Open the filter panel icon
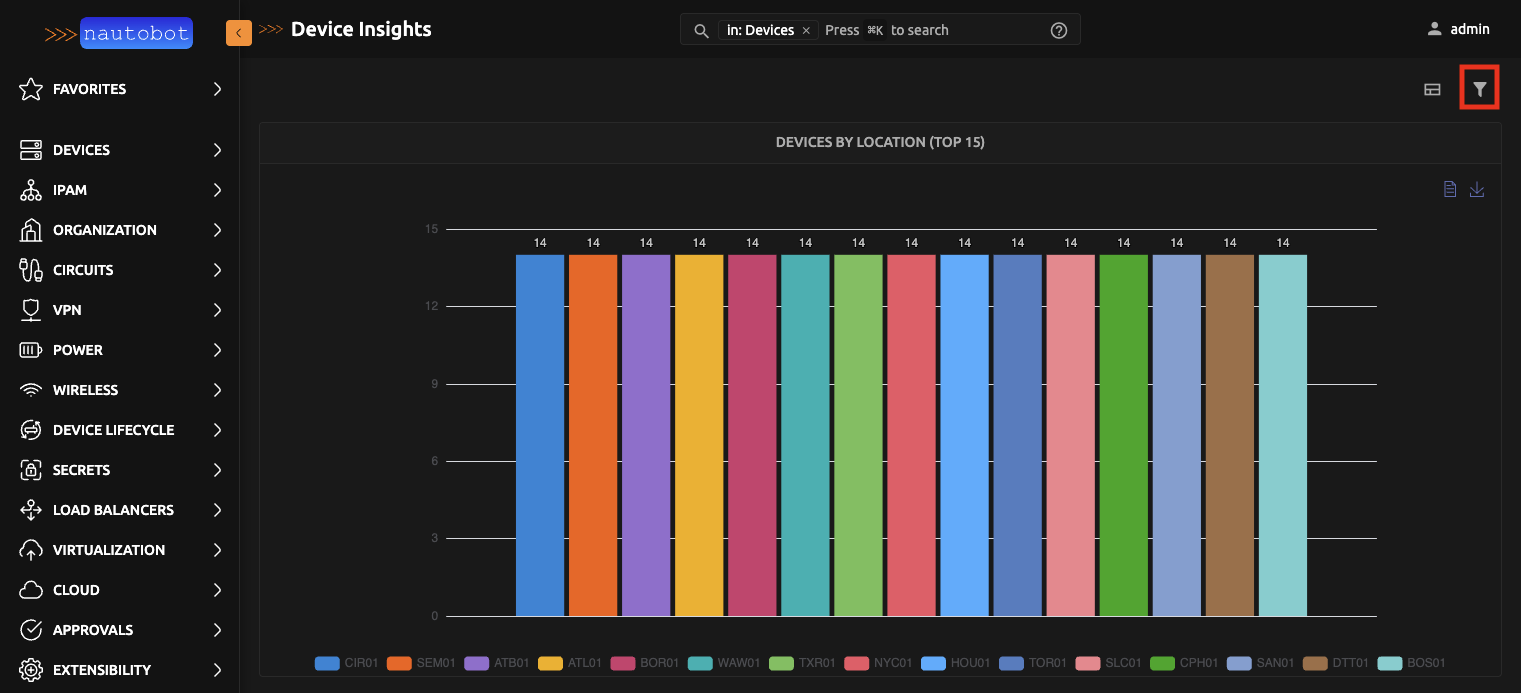 [x=1479, y=88]
